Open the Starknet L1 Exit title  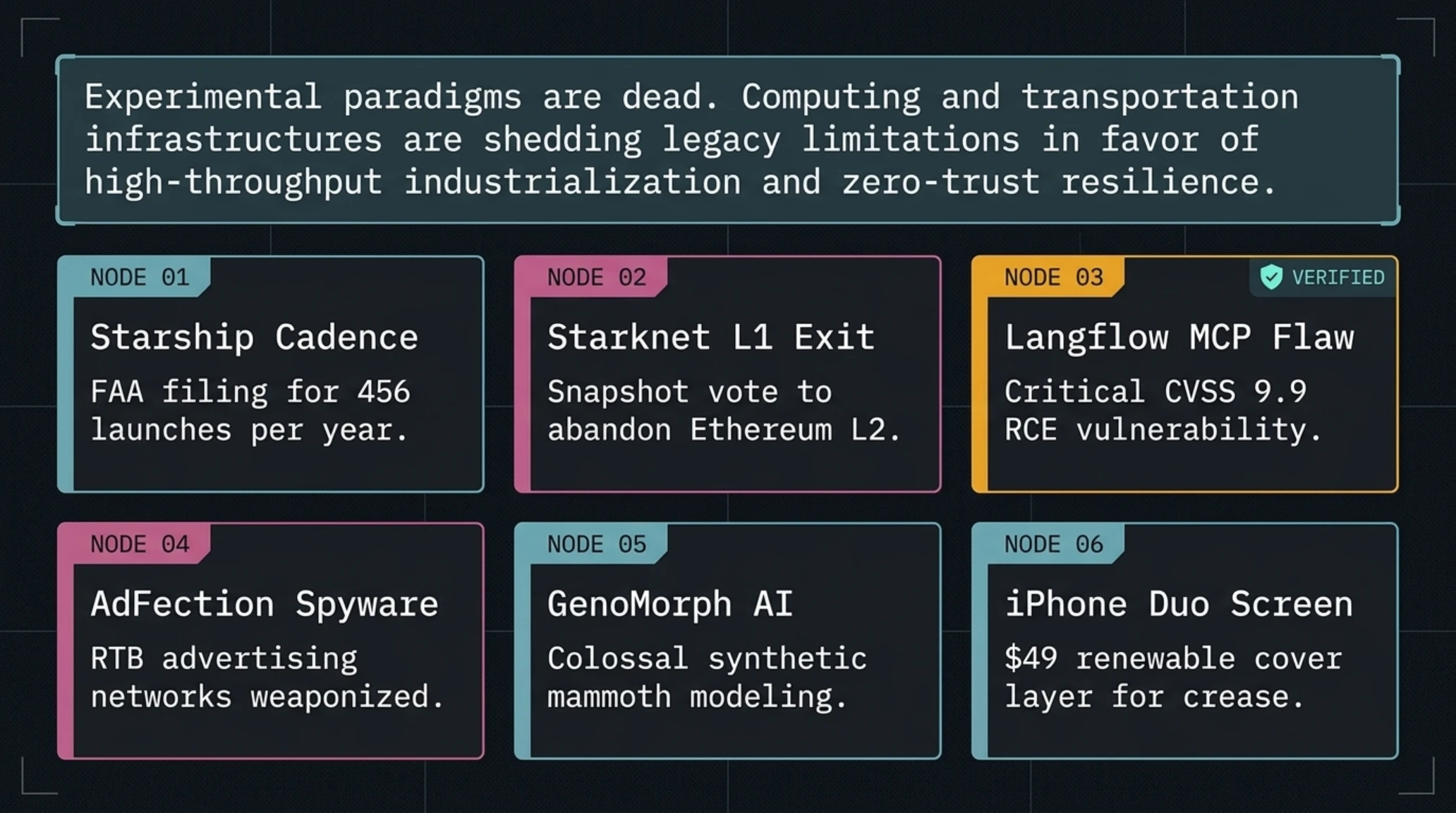point(711,337)
